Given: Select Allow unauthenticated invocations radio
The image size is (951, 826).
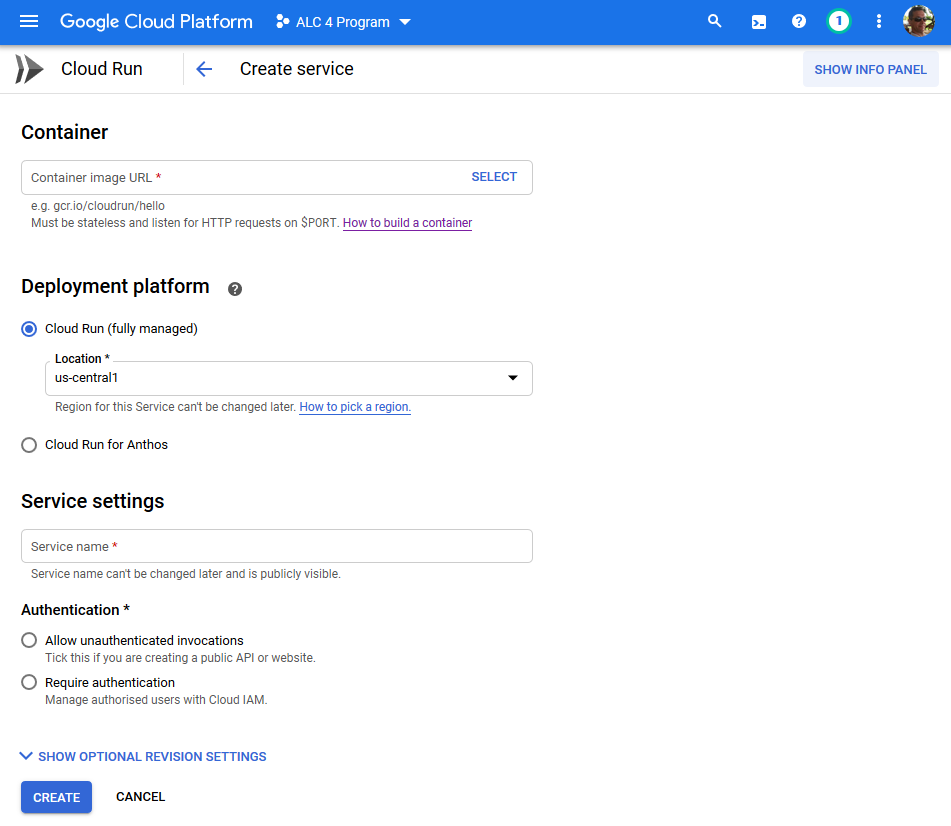Looking at the screenshot, I should pos(29,640).
